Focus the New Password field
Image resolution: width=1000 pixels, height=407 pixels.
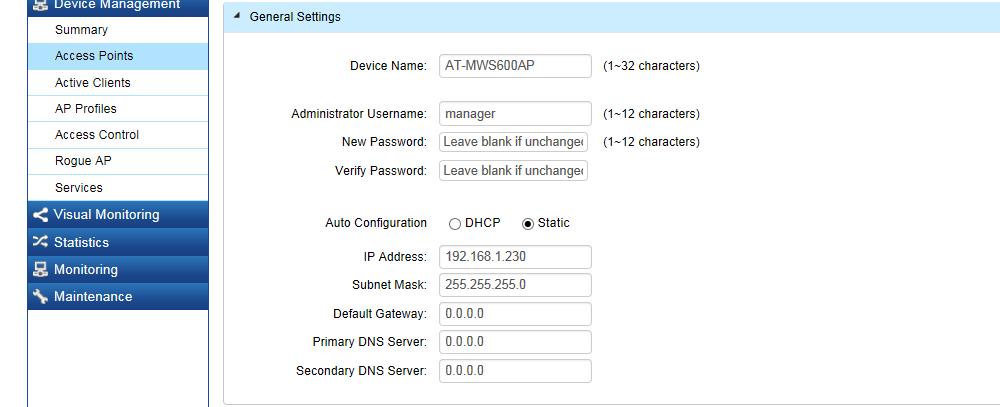pos(513,142)
